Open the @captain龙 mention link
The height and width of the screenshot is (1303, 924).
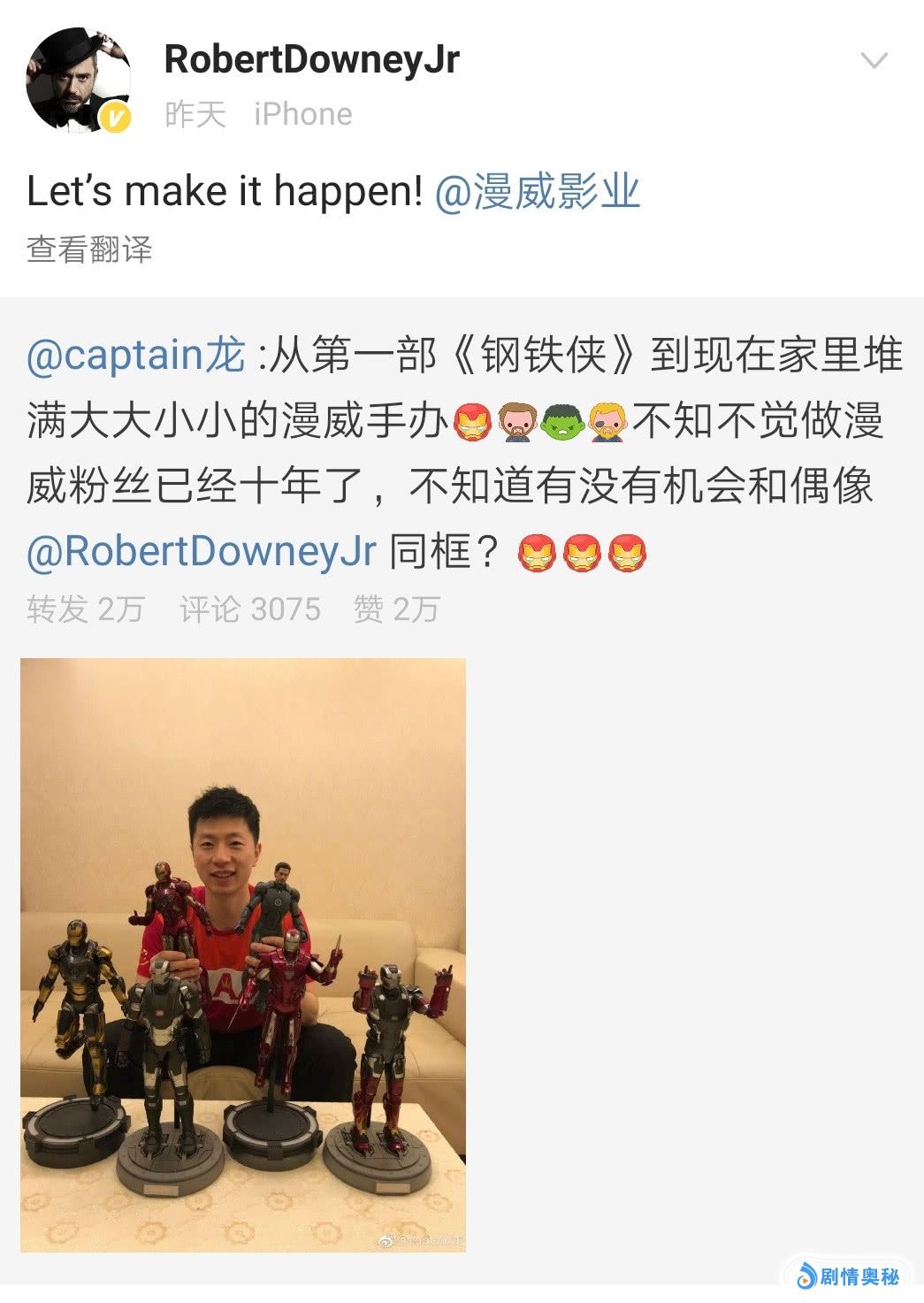click(136, 355)
